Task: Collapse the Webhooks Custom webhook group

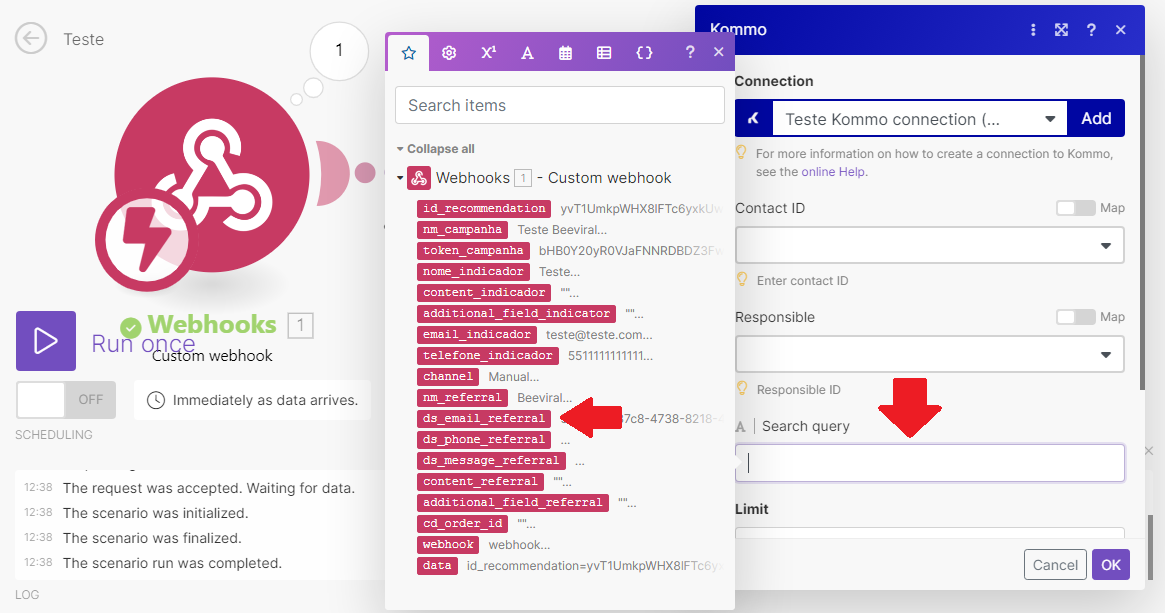Action: coord(400,178)
